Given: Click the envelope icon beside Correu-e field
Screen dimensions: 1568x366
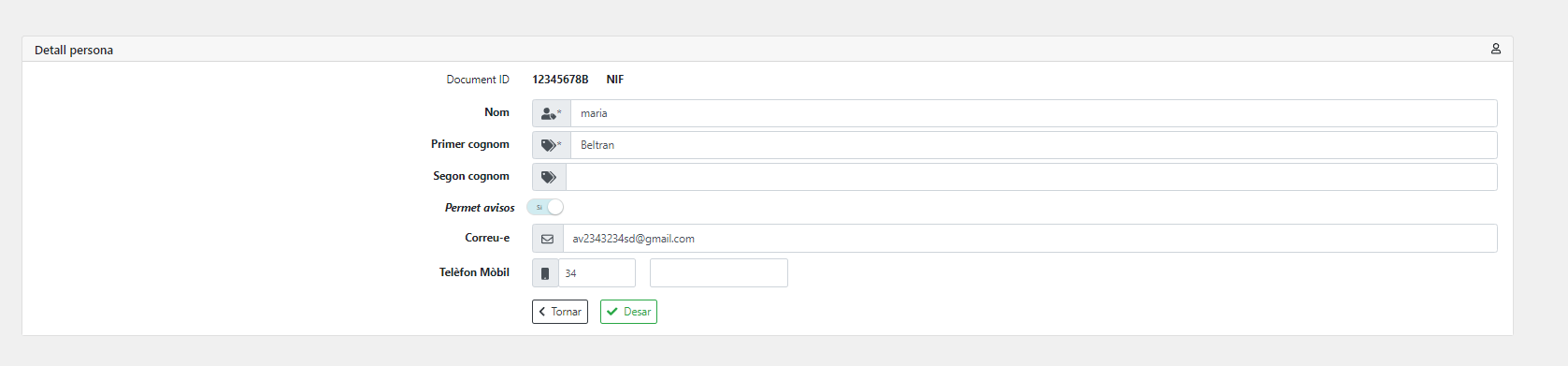Looking at the screenshot, I should (x=548, y=239).
